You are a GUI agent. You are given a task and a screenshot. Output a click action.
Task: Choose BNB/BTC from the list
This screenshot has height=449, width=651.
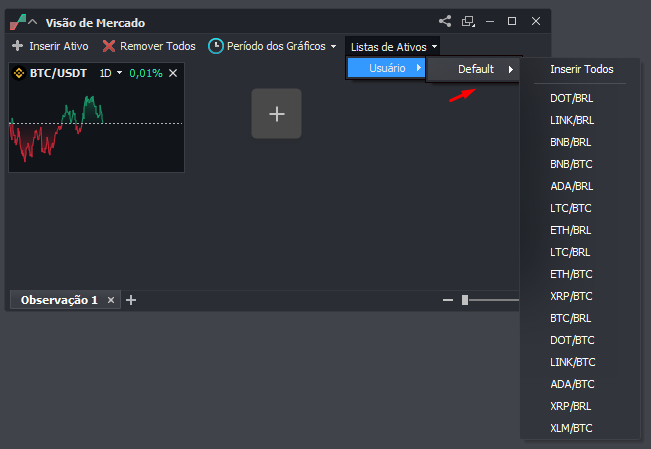click(x=571, y=164)
